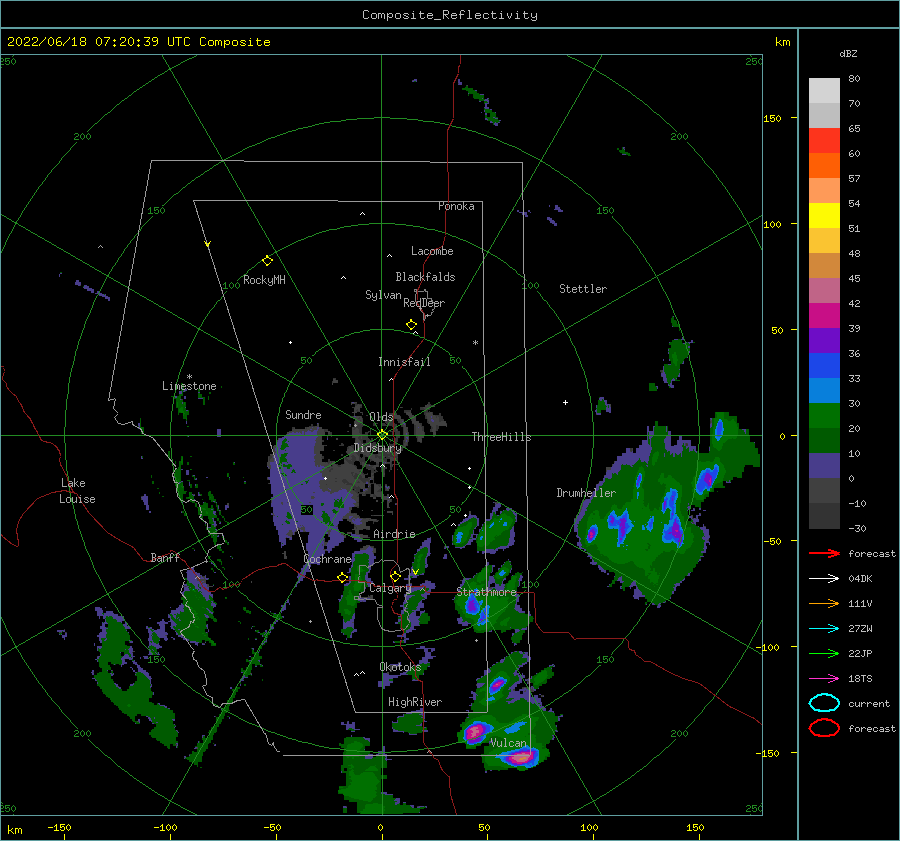Pick the red 65 dBZ color swatch
This screenshot has height=841, width=900.
tap(824, 140)
